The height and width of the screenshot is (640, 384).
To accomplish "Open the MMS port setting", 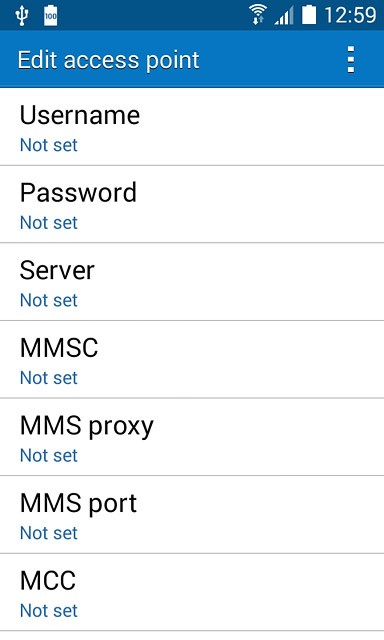I will (x=192, y=515).
